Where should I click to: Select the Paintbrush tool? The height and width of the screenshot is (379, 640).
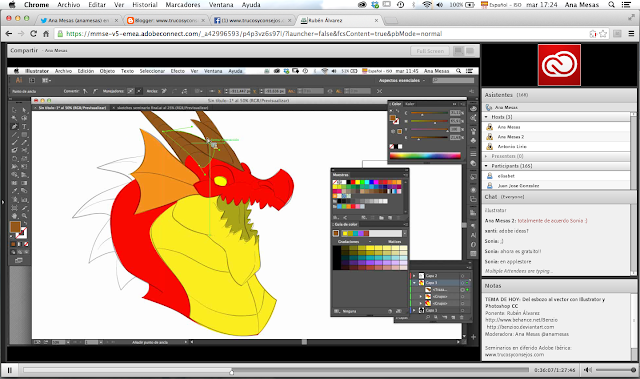coord(14,142)
